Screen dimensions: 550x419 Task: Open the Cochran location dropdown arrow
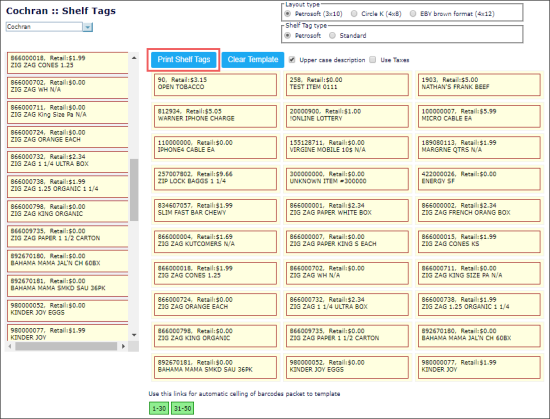[x=88, y=27]
